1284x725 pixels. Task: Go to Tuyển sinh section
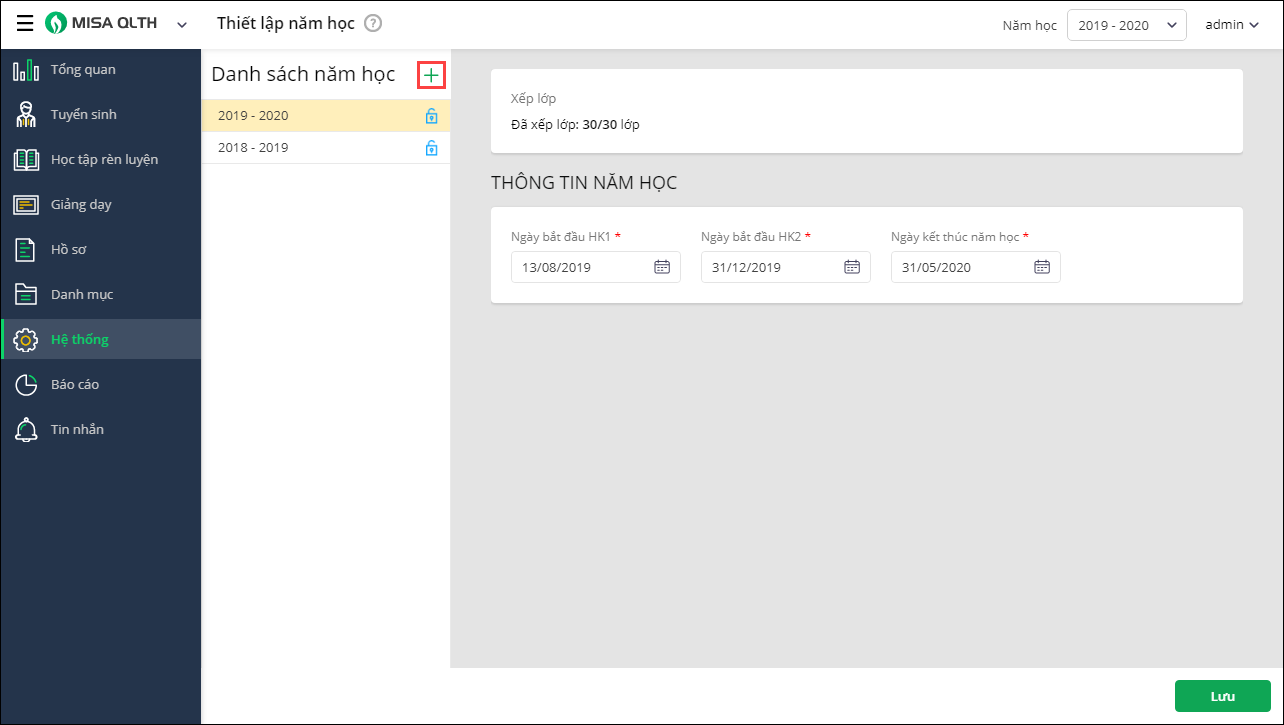pyautogui.click(x=84, y=115)
